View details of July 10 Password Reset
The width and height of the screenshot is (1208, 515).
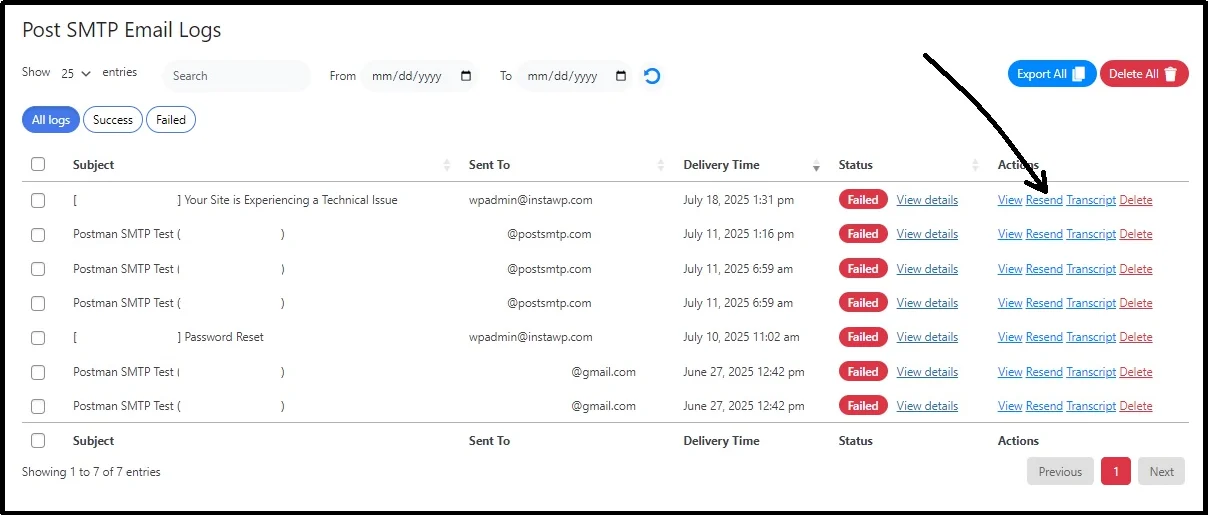coord(927,337)
